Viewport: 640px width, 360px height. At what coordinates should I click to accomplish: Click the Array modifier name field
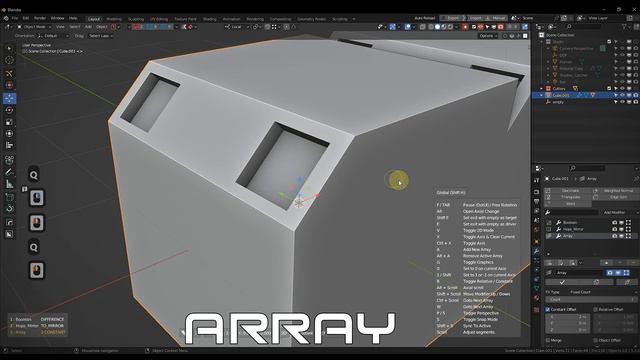coord(579,273)
